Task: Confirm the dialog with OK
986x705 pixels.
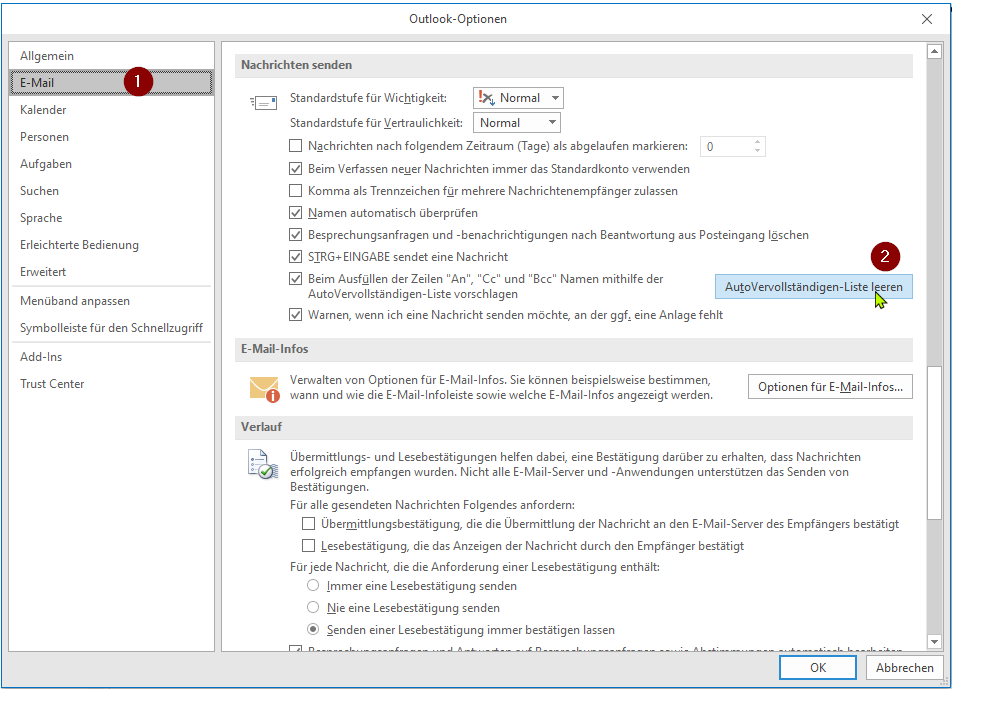Action: 817,668
